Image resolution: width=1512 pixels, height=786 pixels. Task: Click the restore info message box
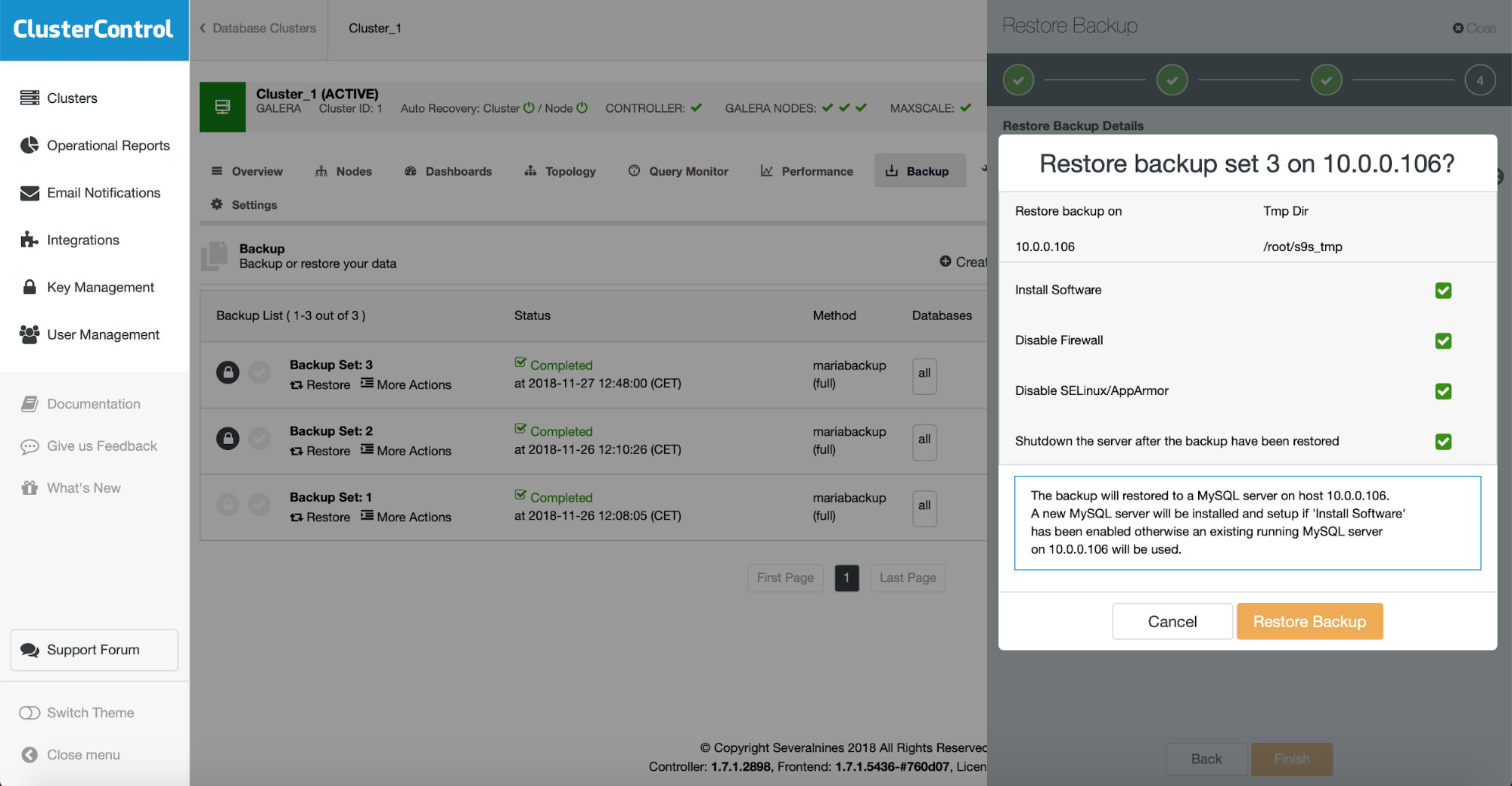(x=1247, y=523)
